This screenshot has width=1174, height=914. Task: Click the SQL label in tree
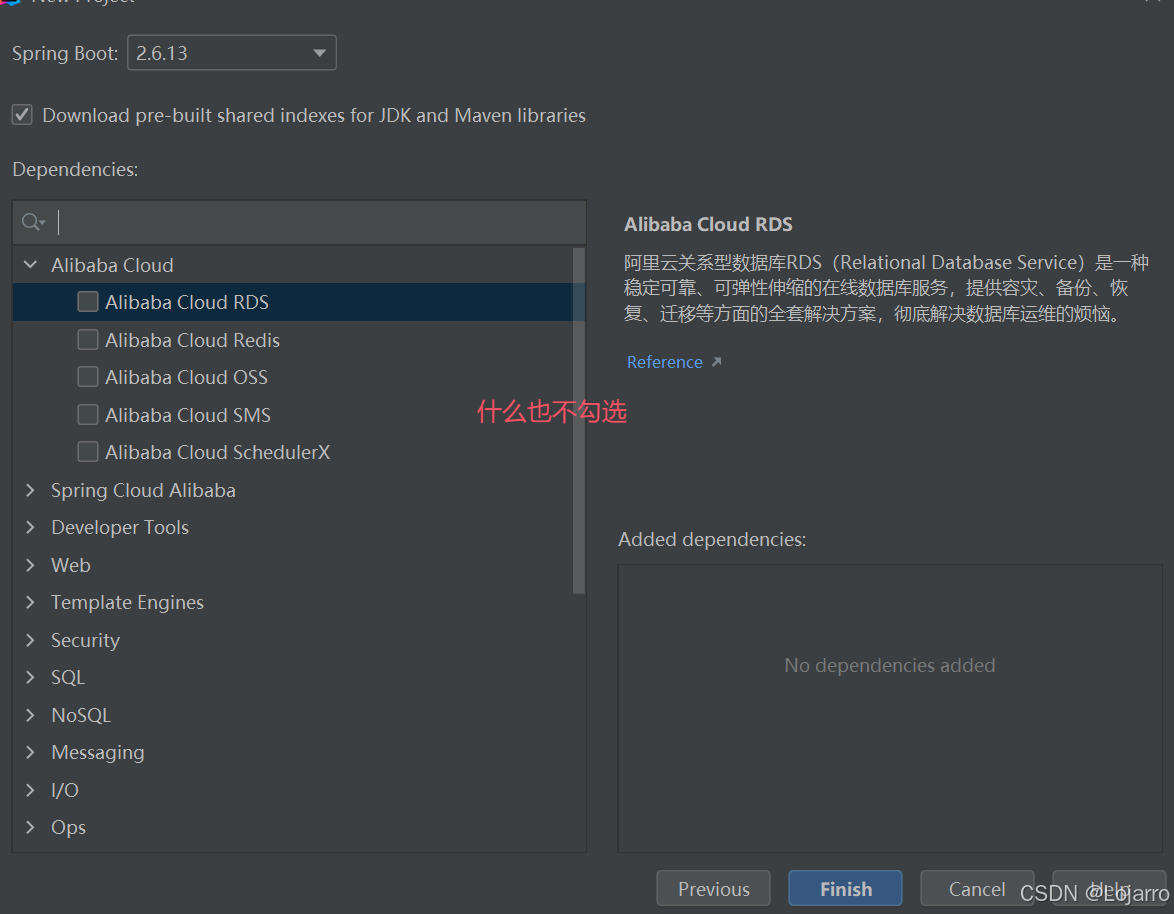tap(67, 677)
